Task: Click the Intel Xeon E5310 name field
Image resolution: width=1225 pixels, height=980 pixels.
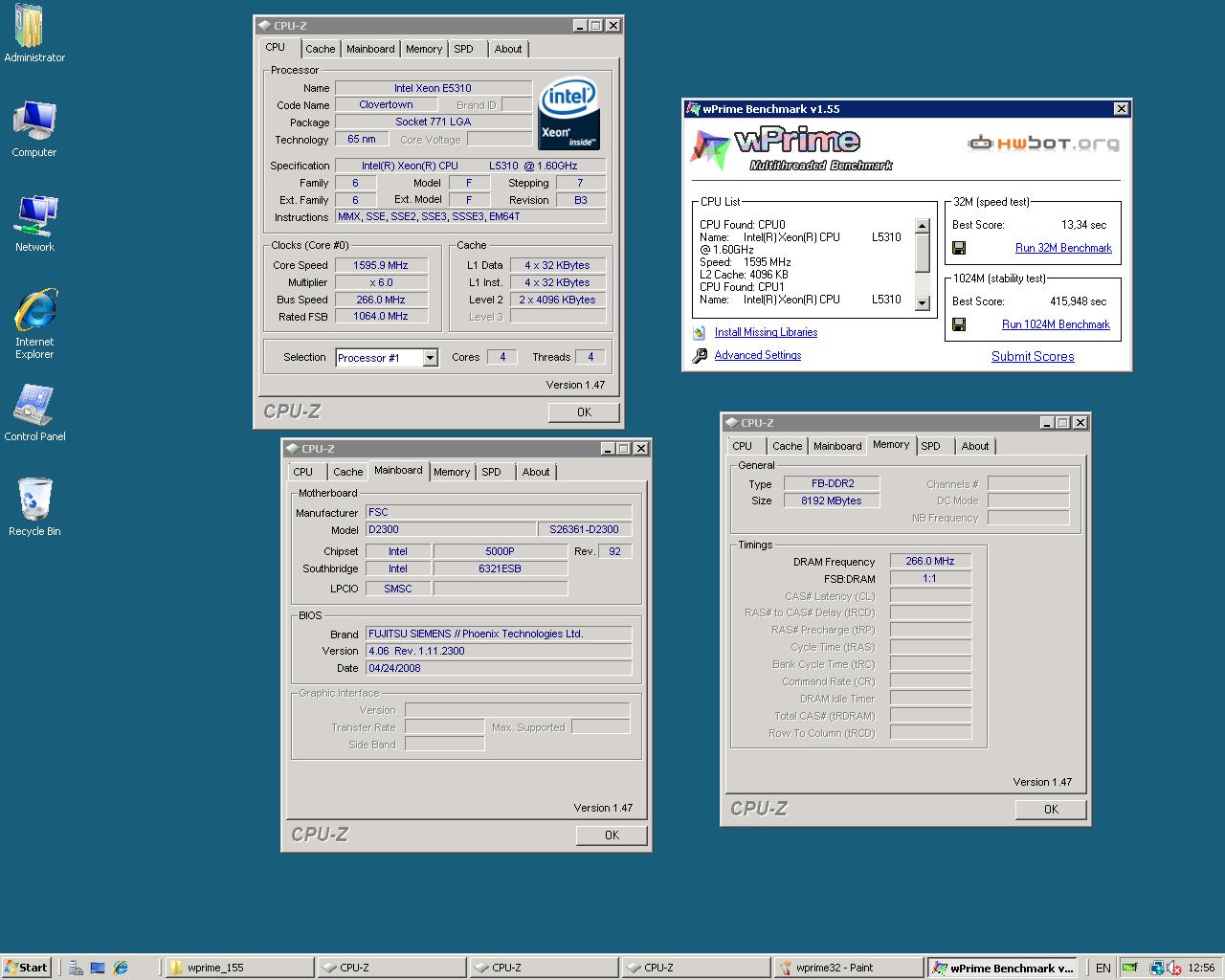Action: 433,88
